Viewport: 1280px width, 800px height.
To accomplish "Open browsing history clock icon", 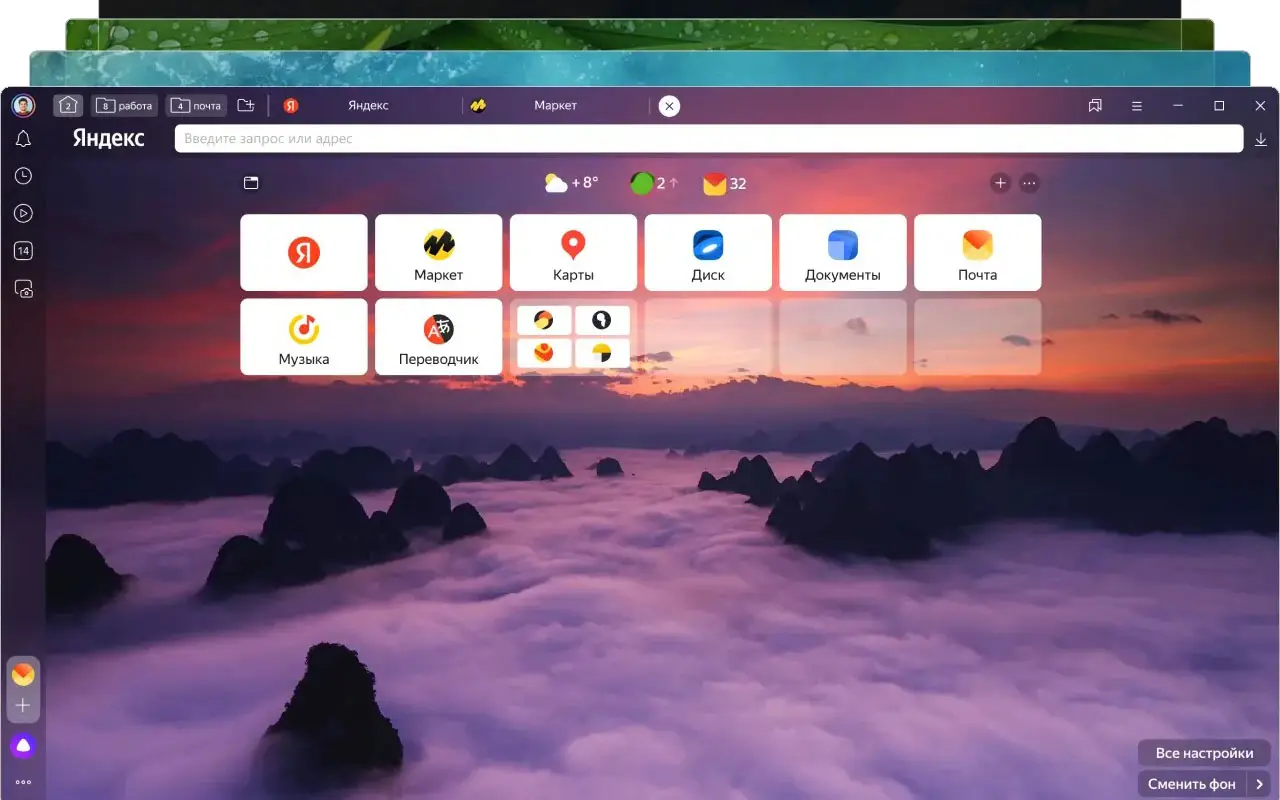I will click(x=23, y=176).
